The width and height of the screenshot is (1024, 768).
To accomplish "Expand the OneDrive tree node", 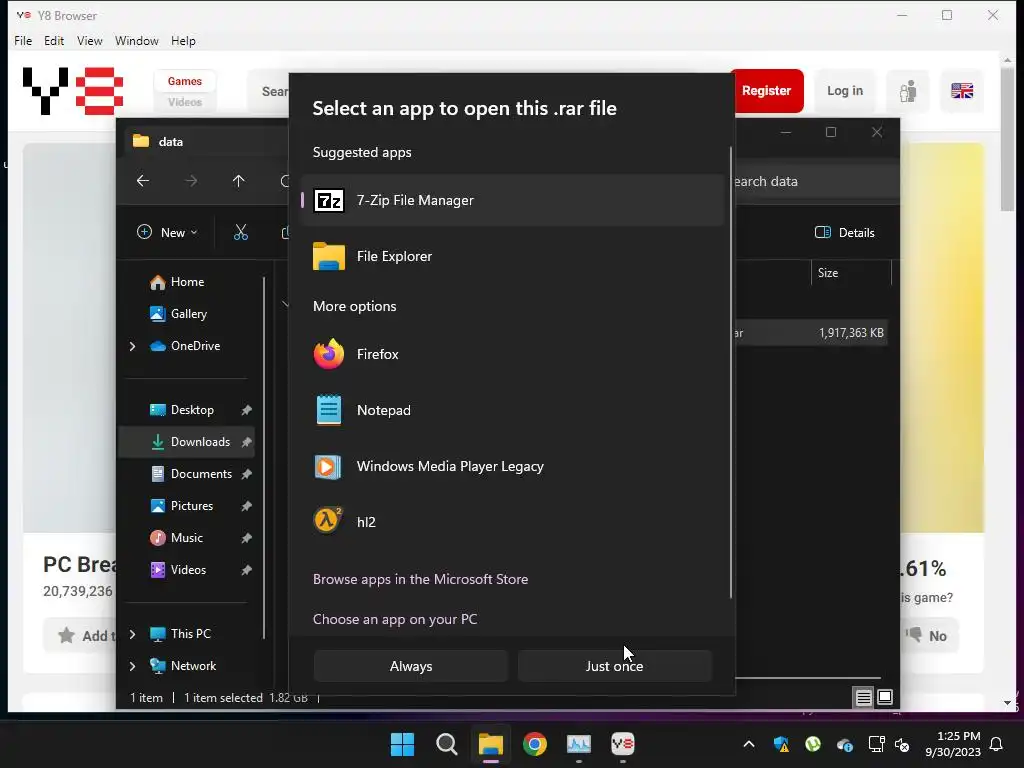I will point(133,346).
